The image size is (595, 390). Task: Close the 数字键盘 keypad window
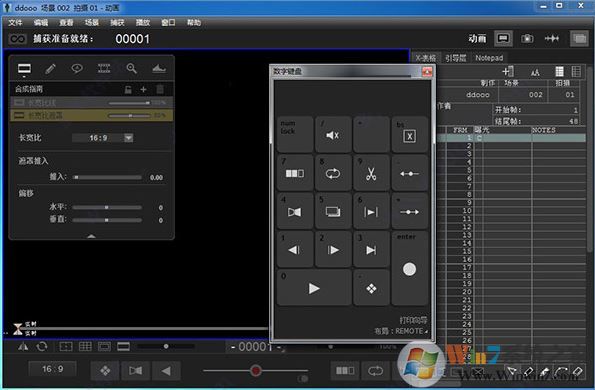(x=427, y=71)
